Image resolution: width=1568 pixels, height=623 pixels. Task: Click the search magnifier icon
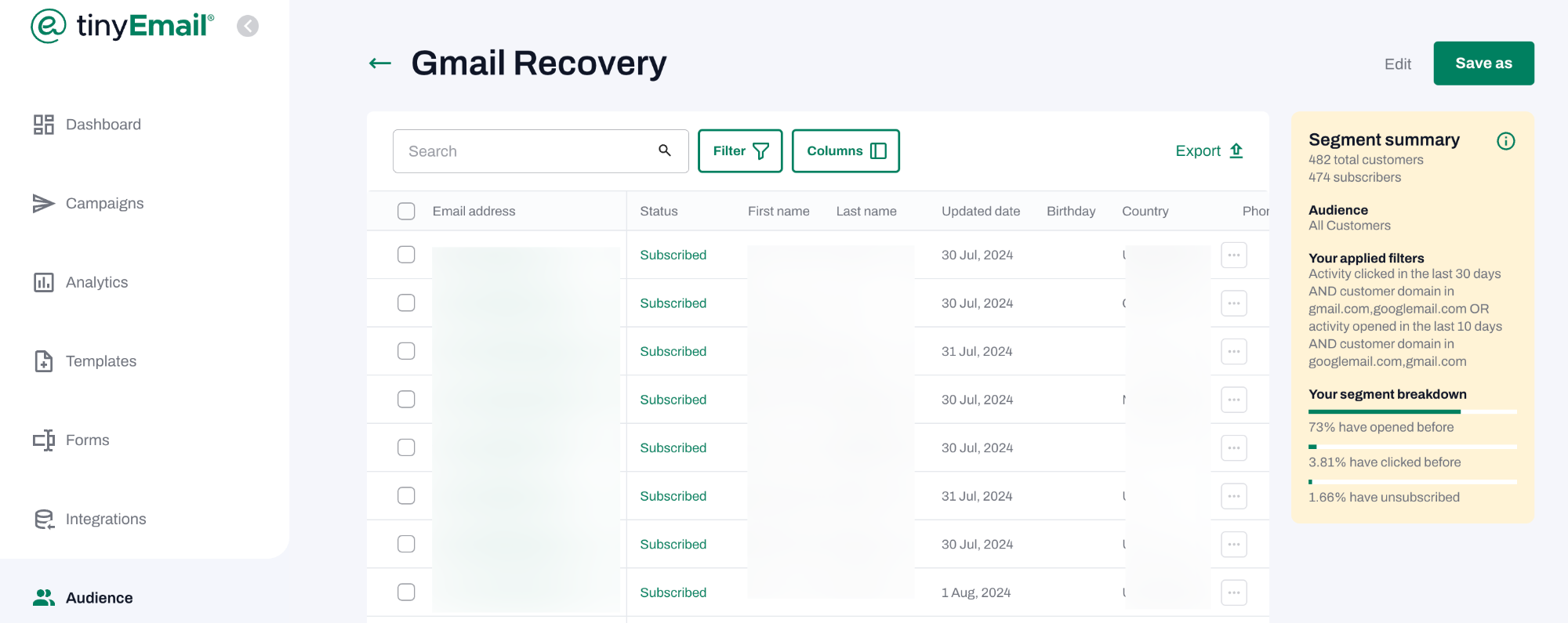665,150
